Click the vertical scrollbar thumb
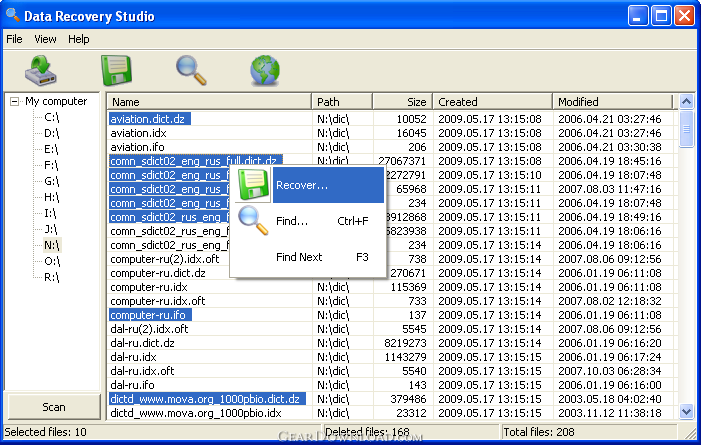 coord(686,129)
